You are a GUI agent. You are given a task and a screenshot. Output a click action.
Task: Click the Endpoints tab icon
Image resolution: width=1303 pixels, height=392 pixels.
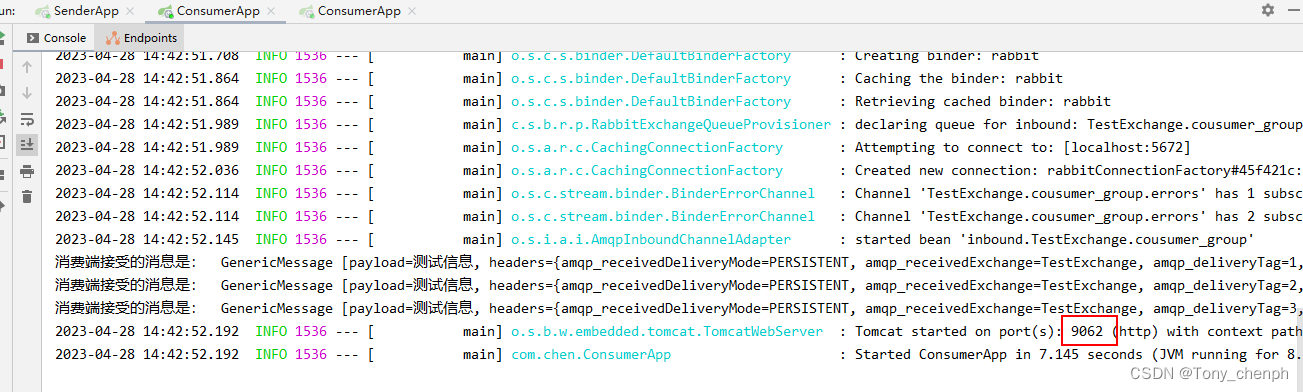click(113, 38)
